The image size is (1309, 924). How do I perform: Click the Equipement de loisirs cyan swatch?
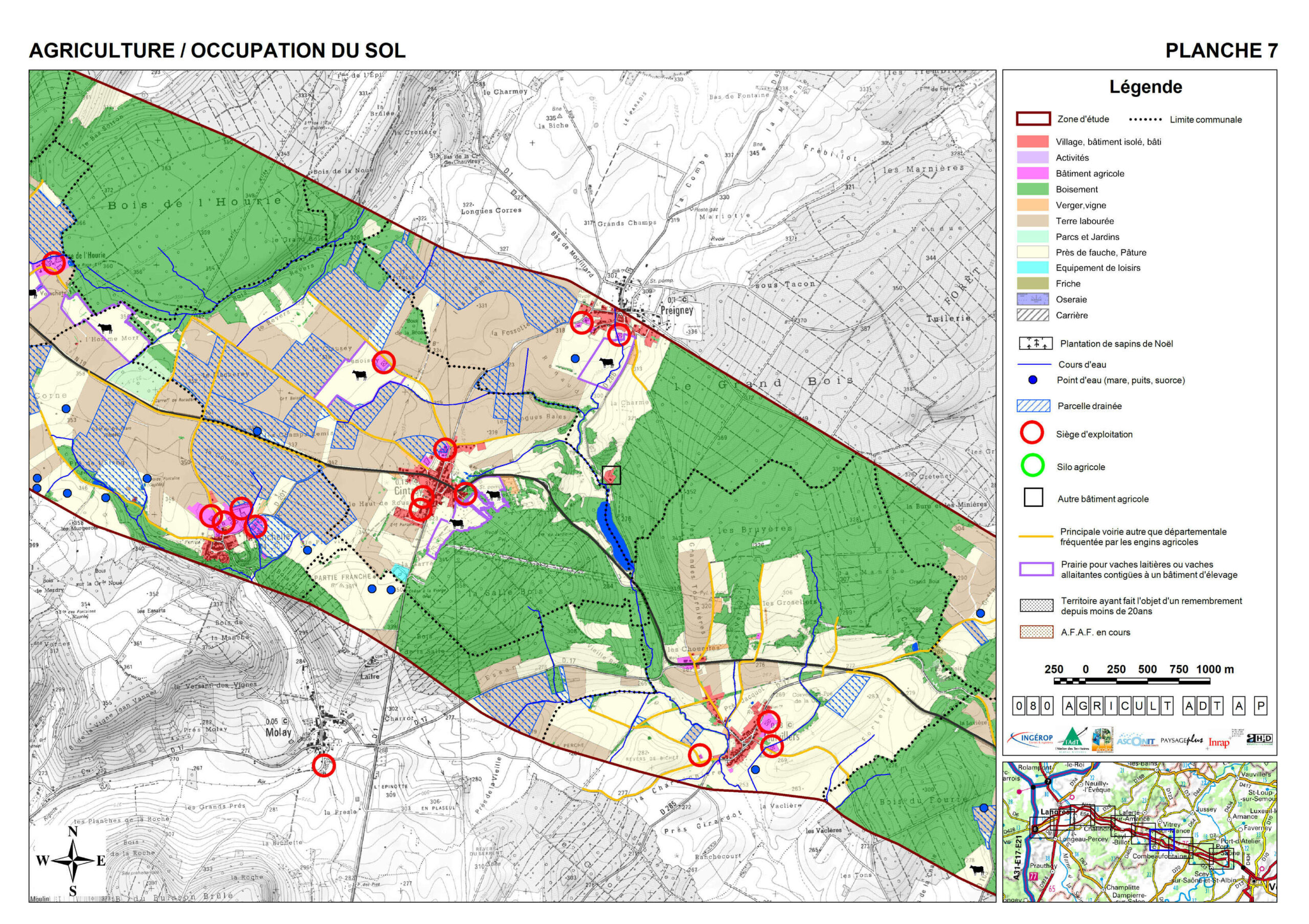[1032, 267]
